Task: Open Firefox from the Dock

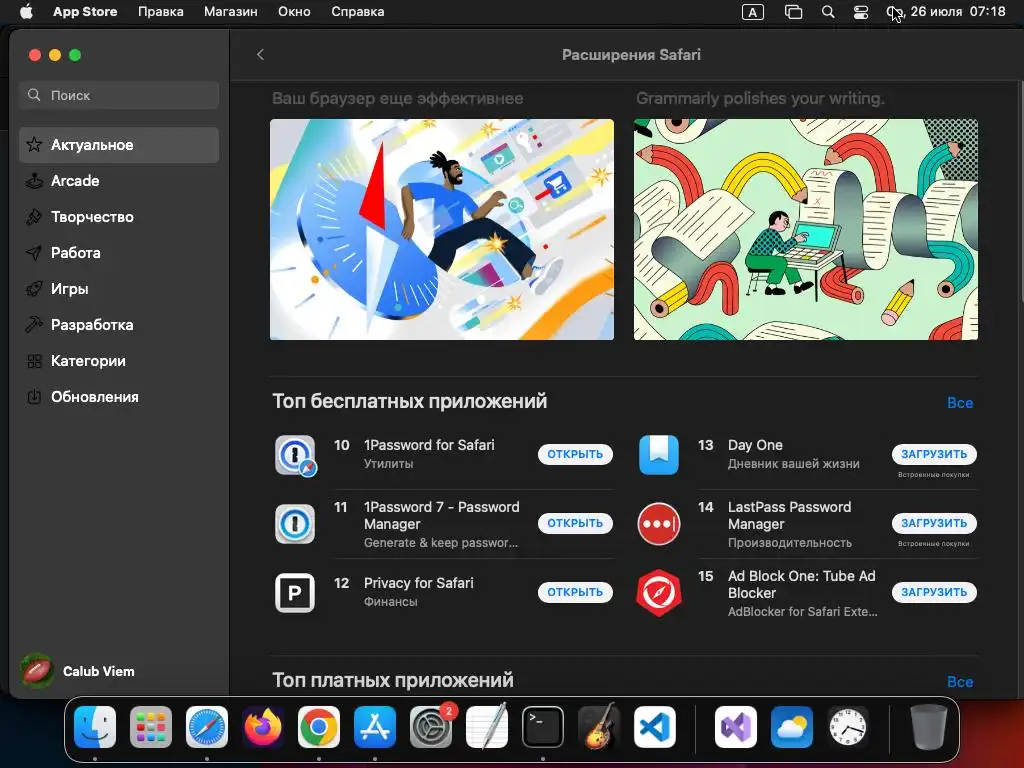Action: pyautogui.click(x=263, y=727)
